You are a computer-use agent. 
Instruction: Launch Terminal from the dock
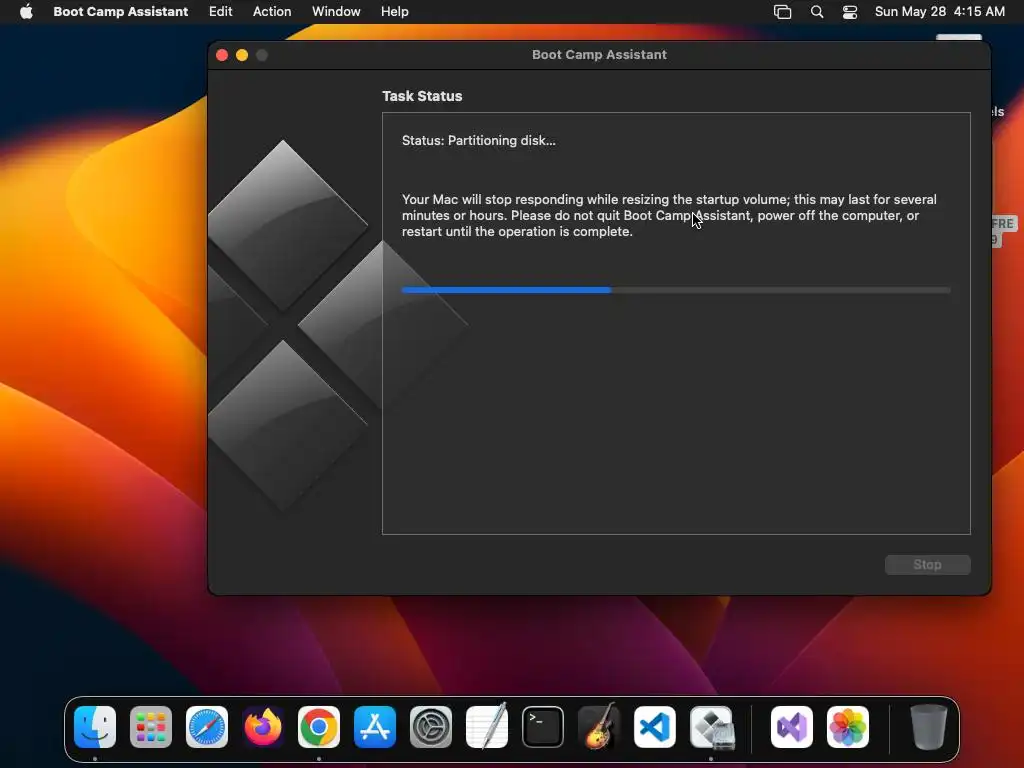click(543, 727)
